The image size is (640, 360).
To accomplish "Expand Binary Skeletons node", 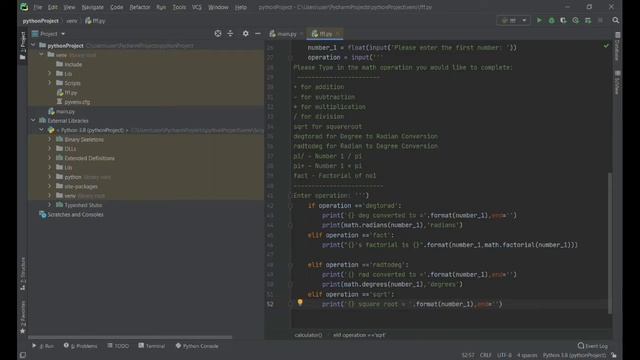I will point(50,139).
